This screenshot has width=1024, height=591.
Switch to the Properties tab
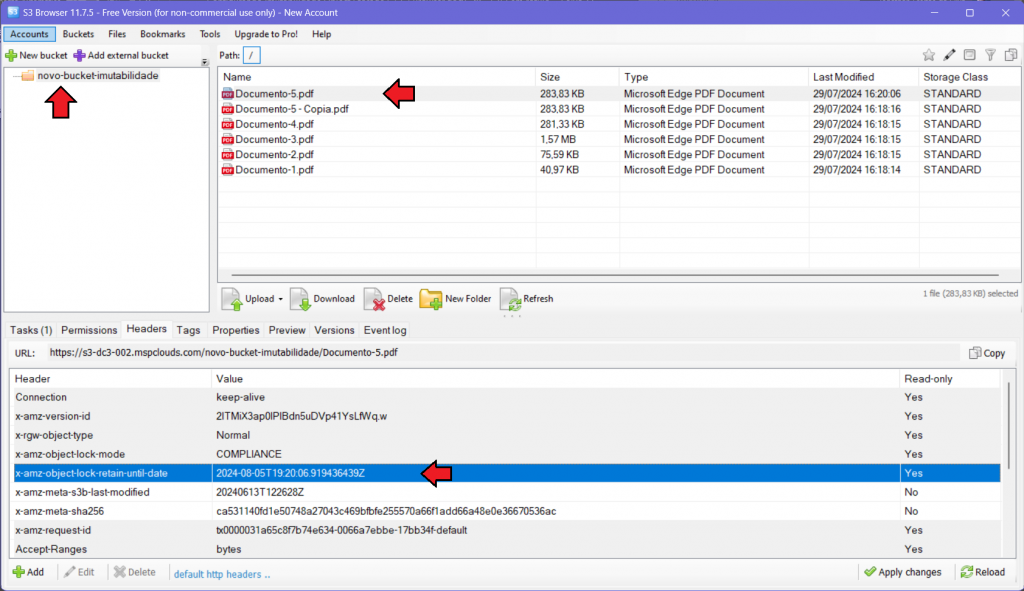point(236,330)
